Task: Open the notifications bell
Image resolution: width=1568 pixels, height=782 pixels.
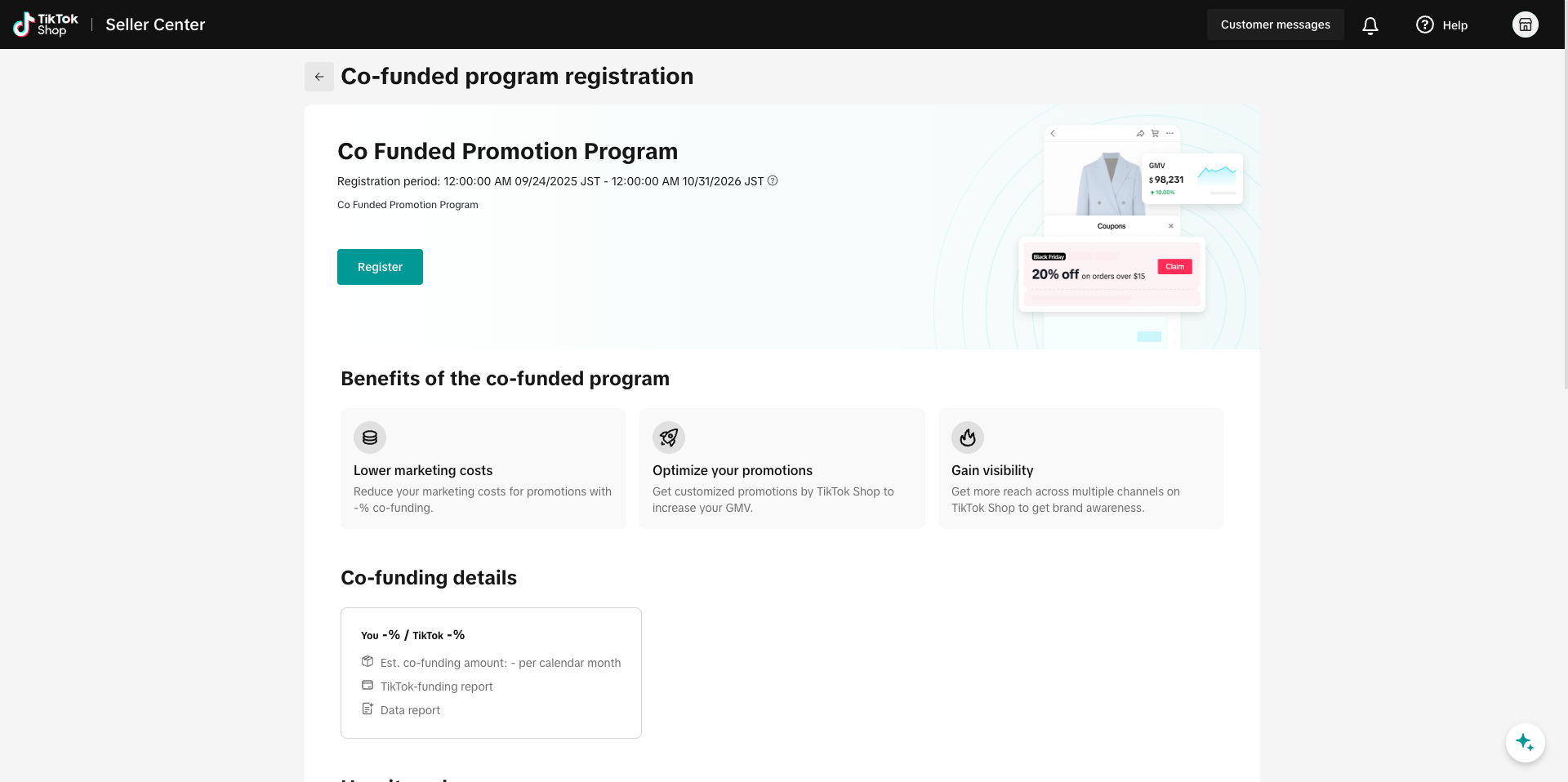Action: coord(1370,25)
